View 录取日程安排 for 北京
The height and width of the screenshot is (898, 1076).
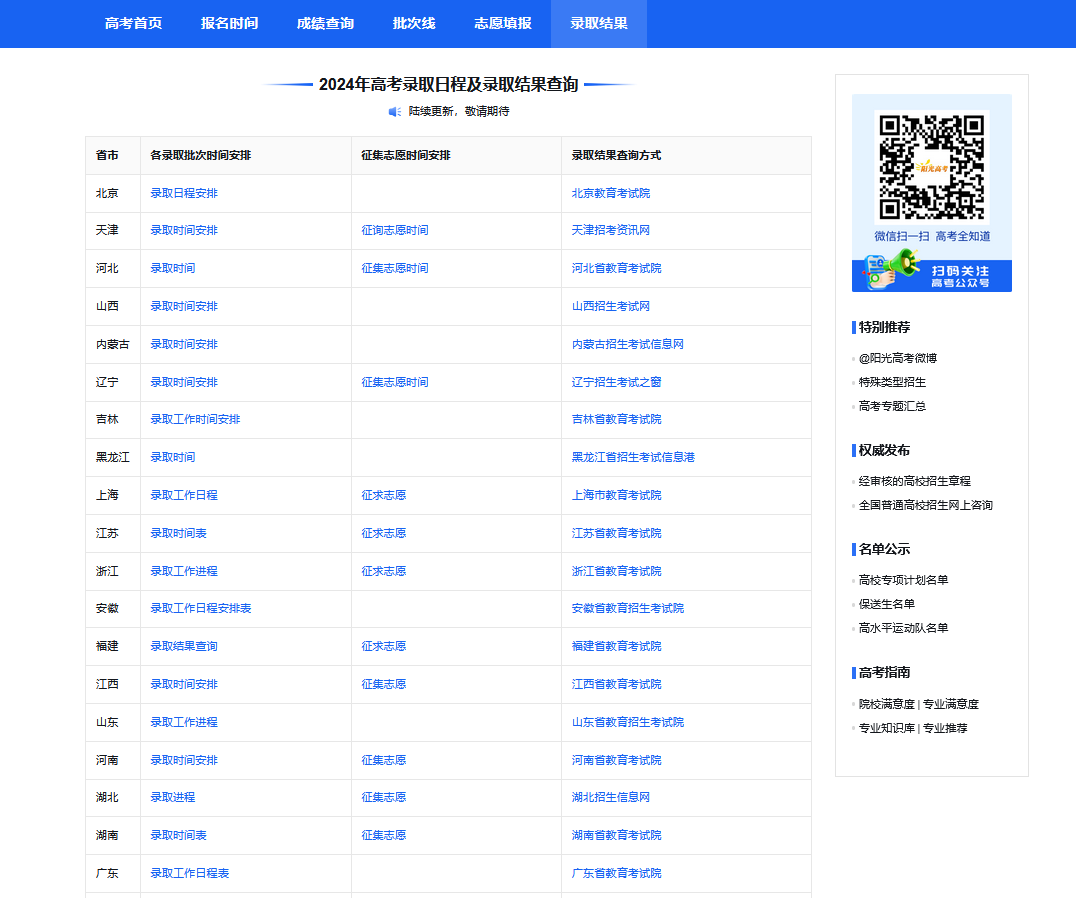click(184, 192)
